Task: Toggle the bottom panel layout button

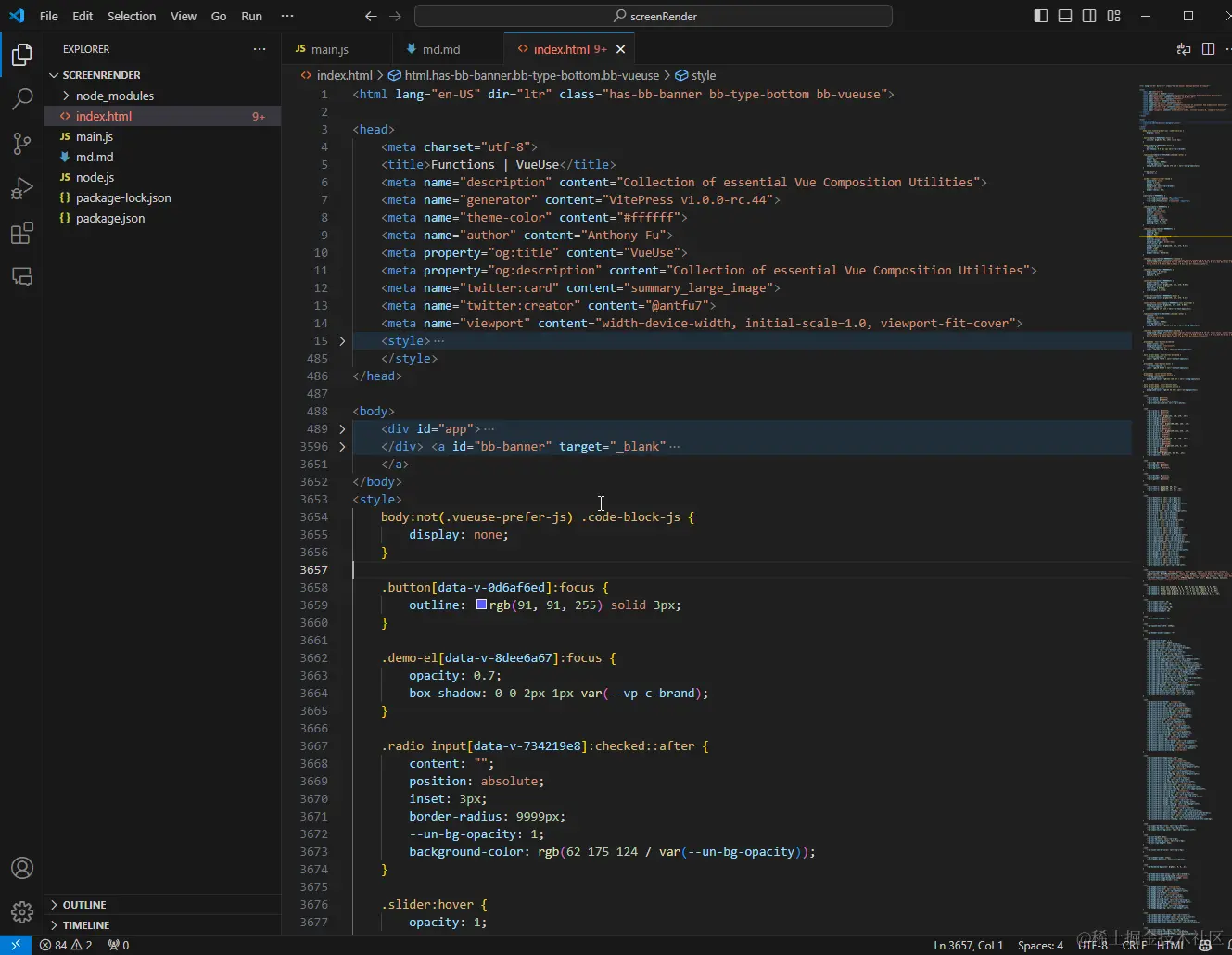Action: click(x=1065, y=16)
